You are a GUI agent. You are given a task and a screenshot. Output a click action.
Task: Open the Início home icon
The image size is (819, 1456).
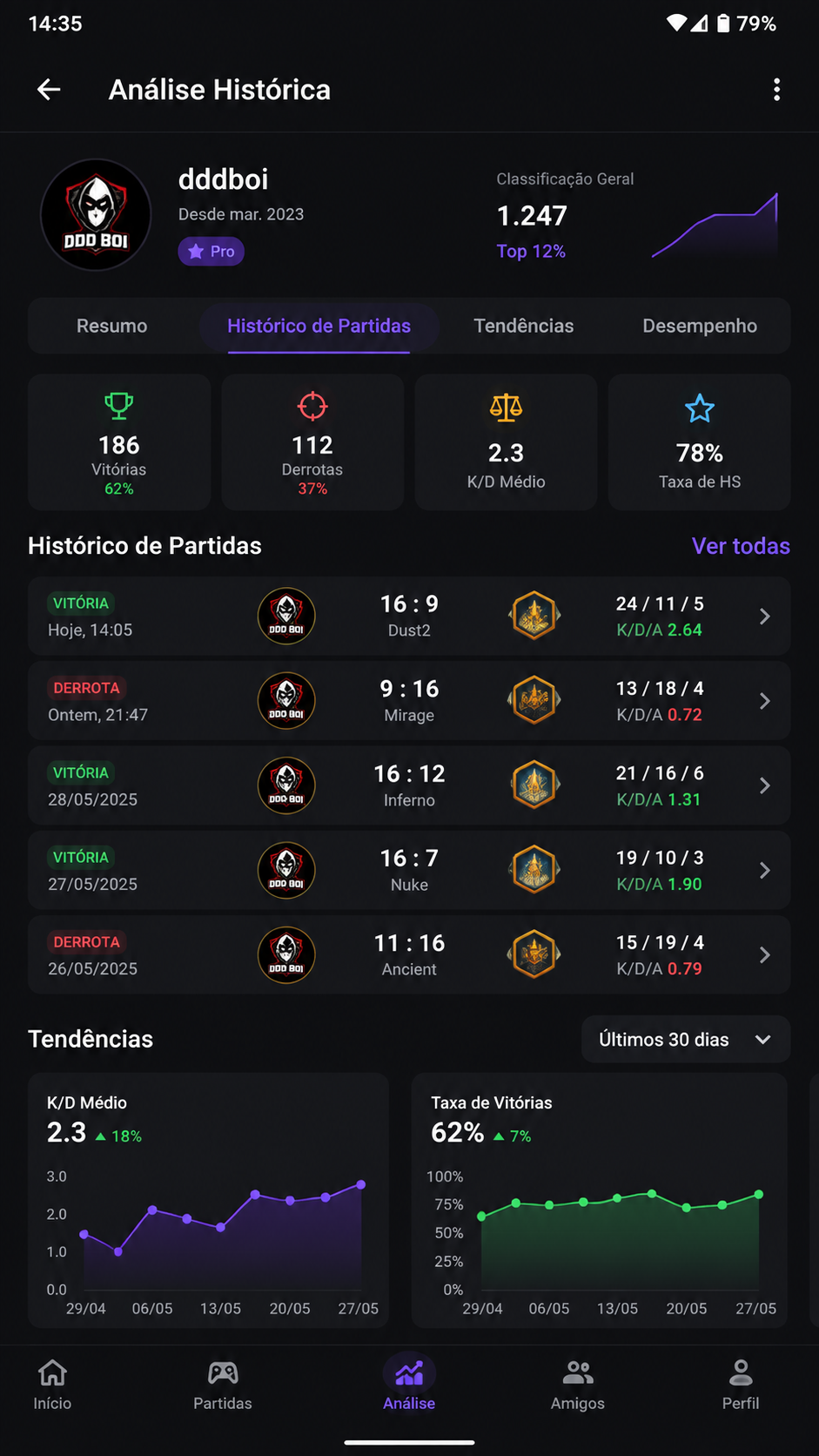pyautogui.click(x=52, y=1373)
